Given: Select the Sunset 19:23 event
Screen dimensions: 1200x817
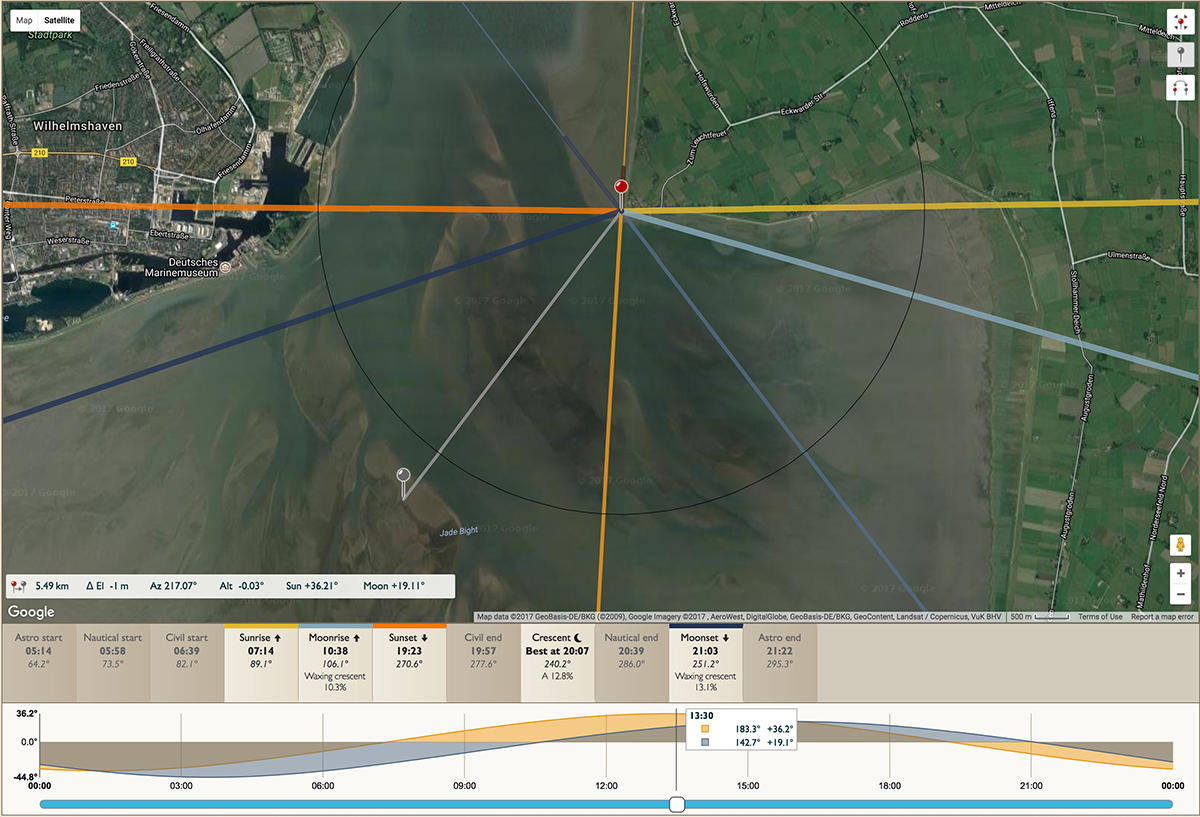Looking at the screenshot, I should tap(409, 663).
